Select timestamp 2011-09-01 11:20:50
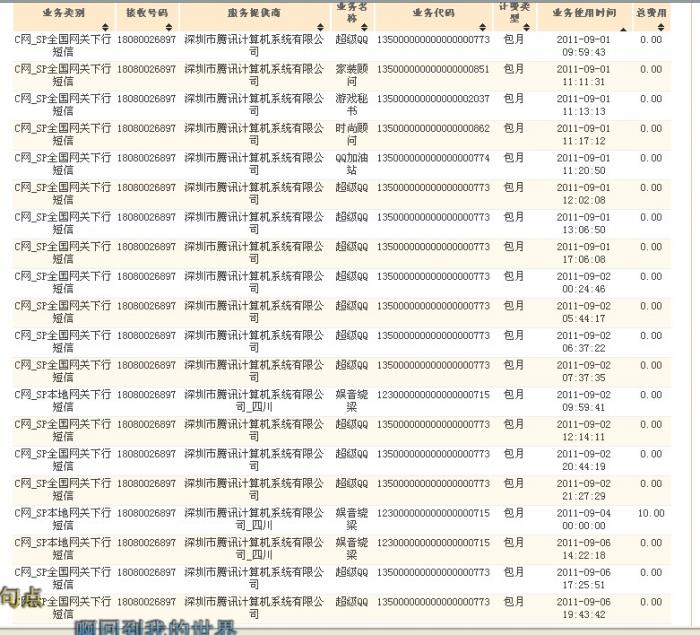Screen dimensions: 700x635 coord(584,164)
